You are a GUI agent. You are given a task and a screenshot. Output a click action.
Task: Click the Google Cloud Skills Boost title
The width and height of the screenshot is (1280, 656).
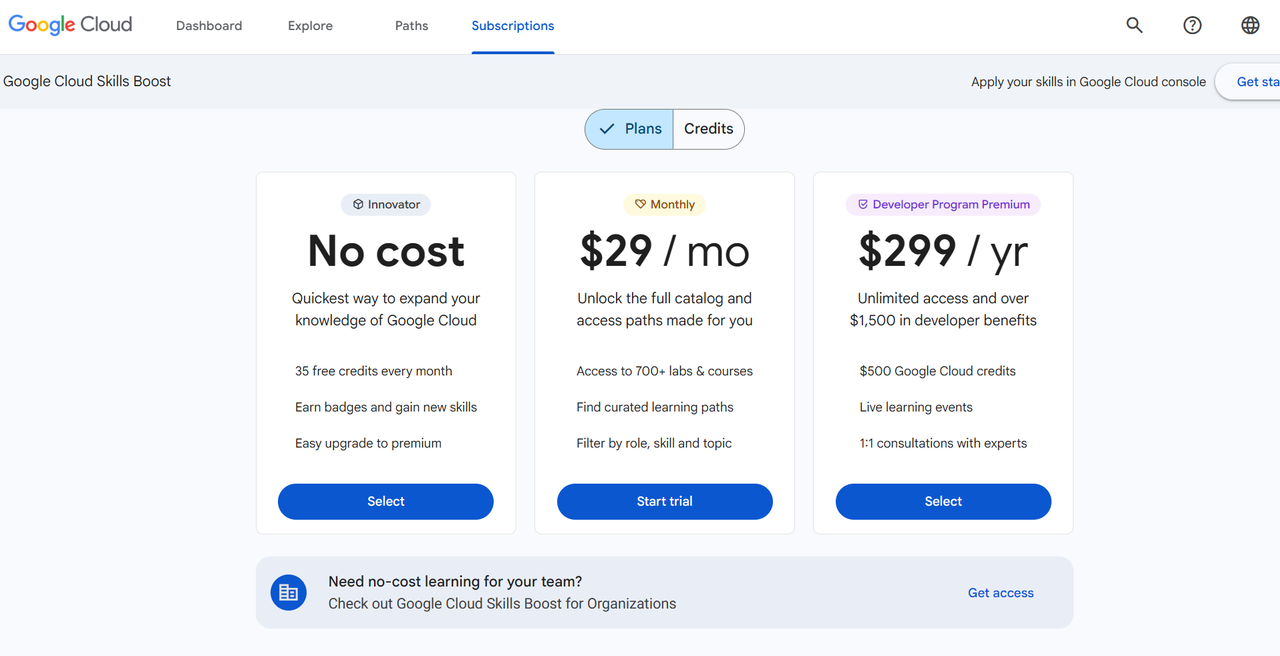tap(87, 81)
